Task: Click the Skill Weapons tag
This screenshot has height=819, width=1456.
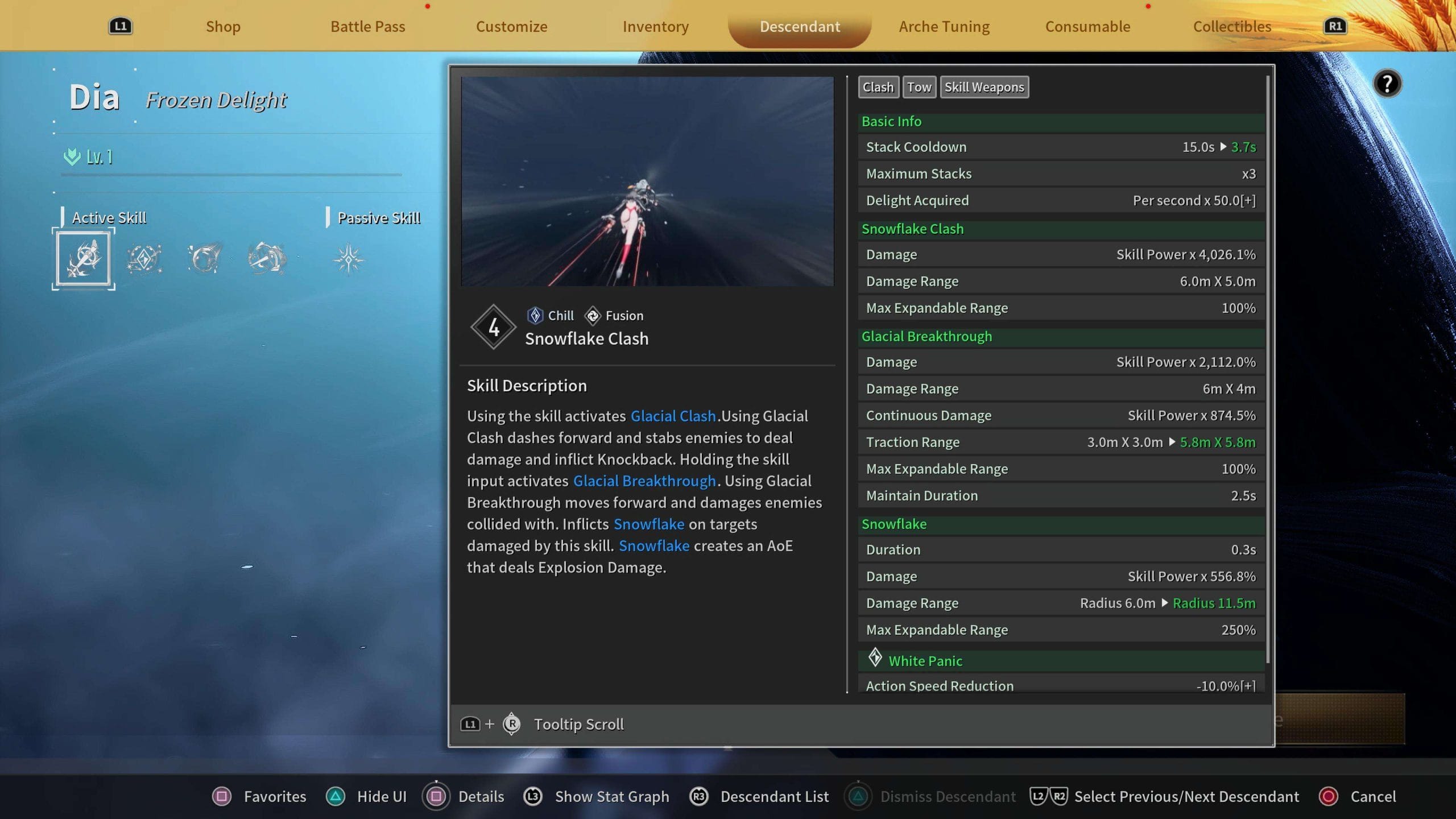Action: click(x=984, y=87)
